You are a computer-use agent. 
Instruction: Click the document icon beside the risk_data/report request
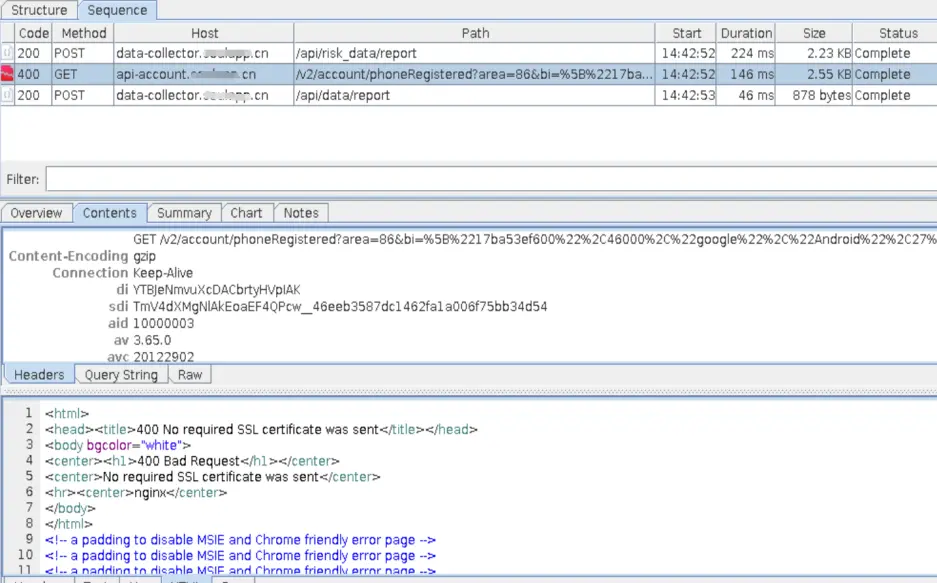(7, 53)
